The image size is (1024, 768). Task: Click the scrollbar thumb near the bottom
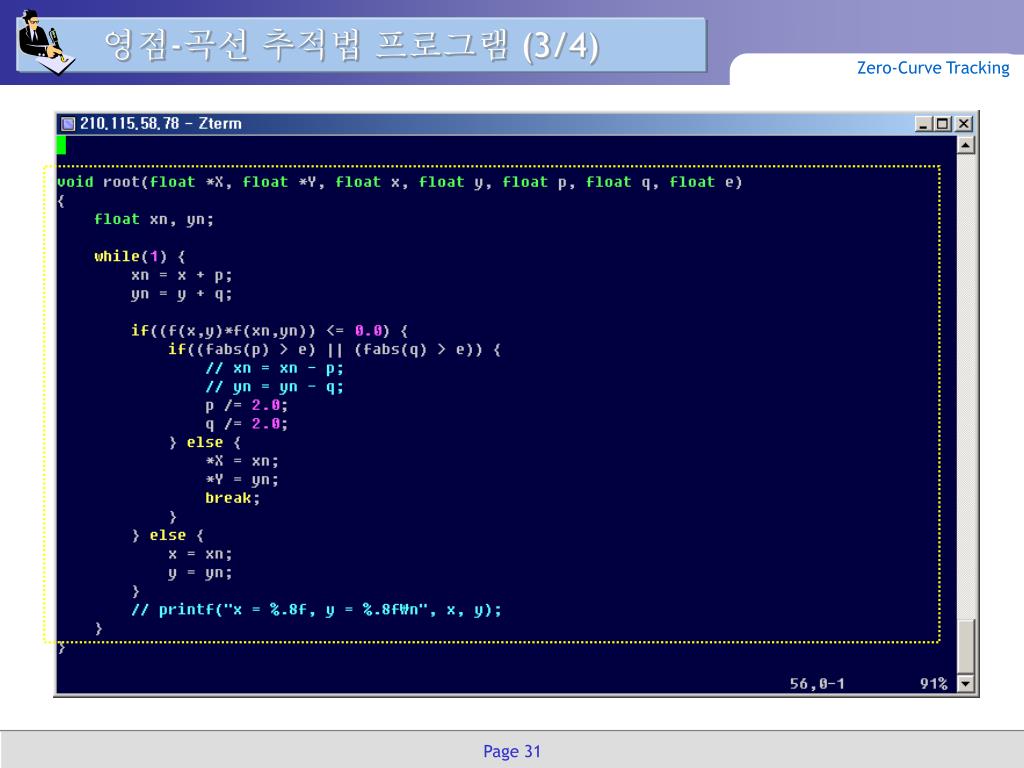[966, 647]
